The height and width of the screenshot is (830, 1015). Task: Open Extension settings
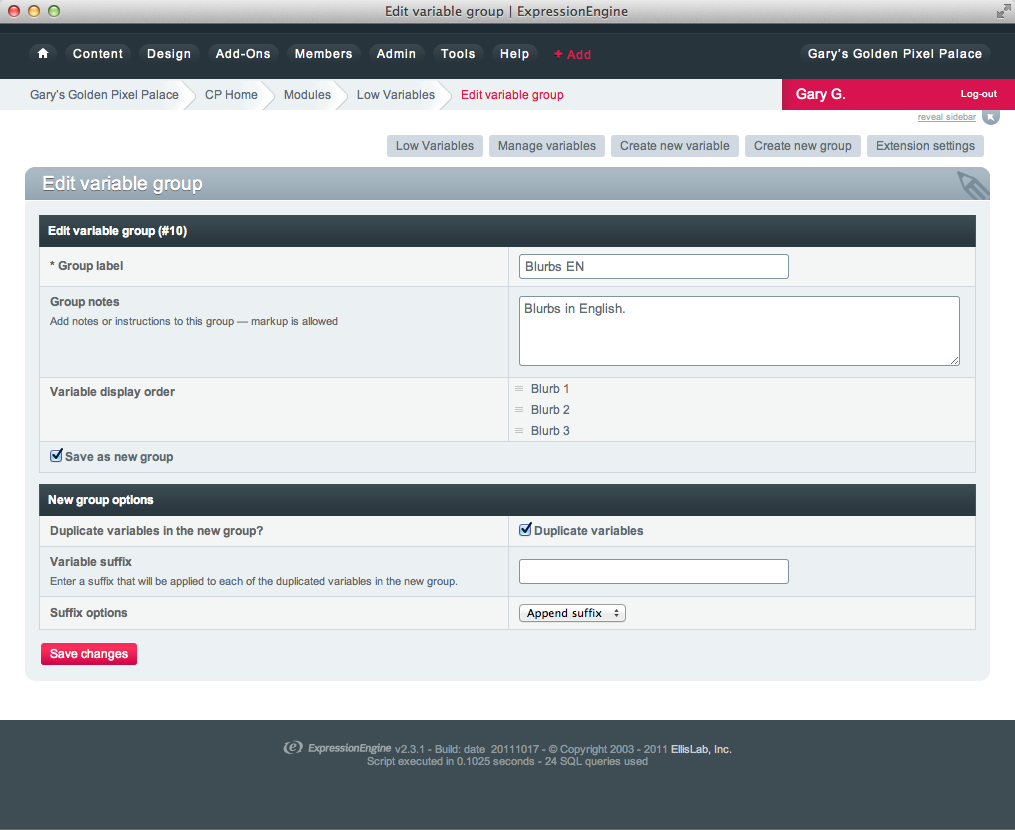pos(925,146)
